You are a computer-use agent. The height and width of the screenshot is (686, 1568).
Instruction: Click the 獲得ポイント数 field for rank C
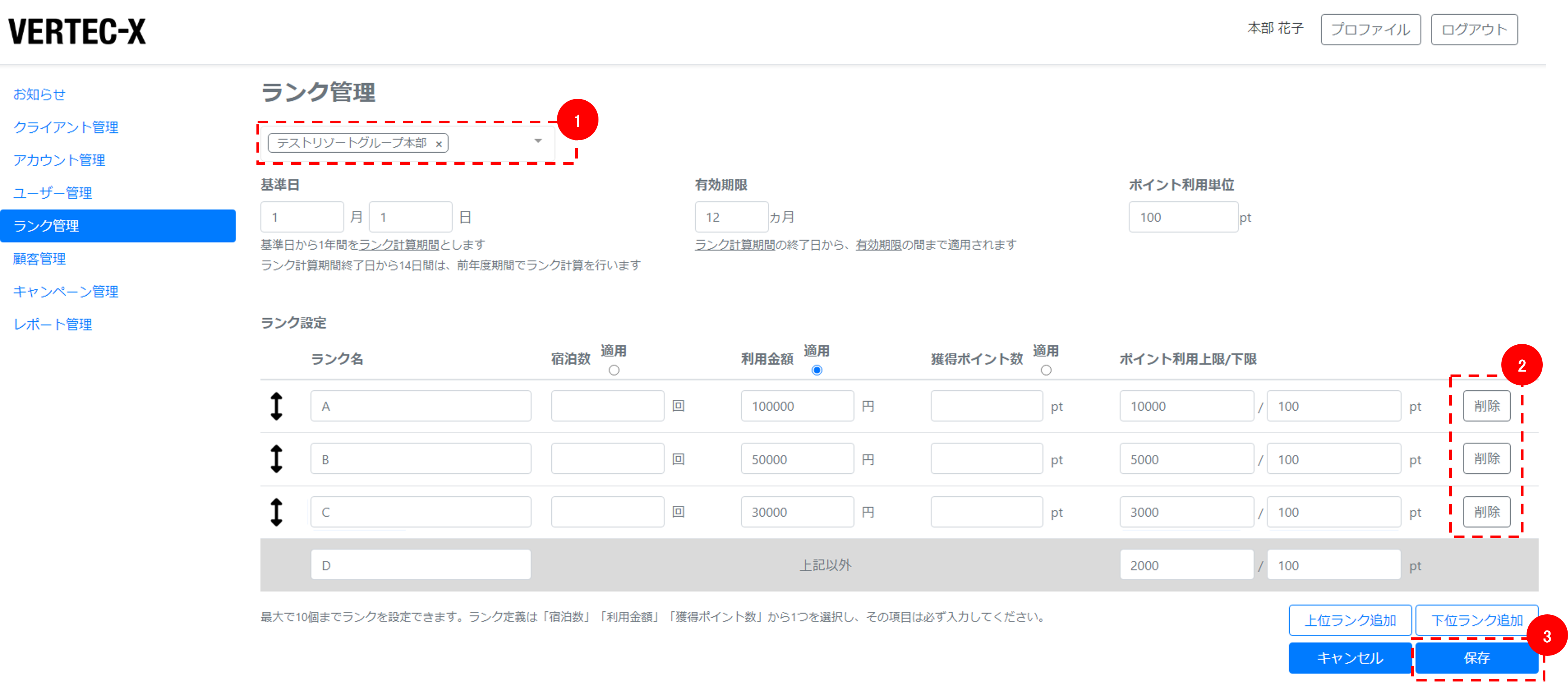pyautogui.click(x=987, y=512)
